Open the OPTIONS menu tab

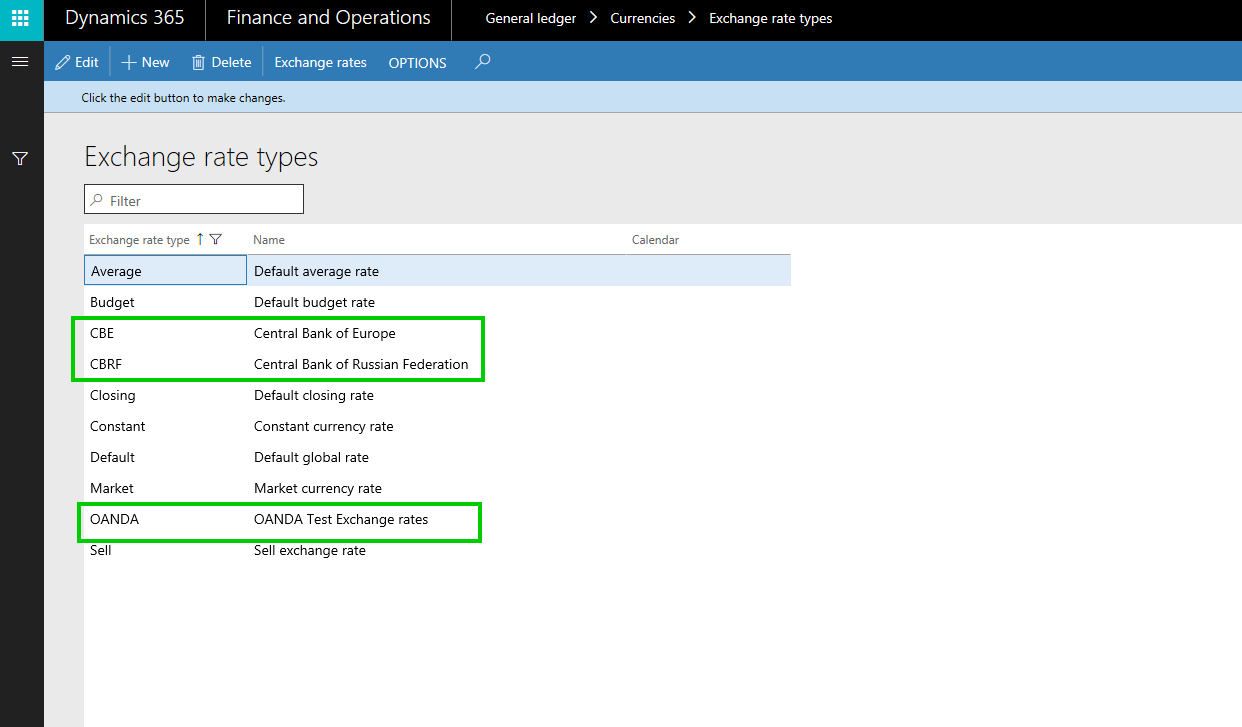(417, 62)
